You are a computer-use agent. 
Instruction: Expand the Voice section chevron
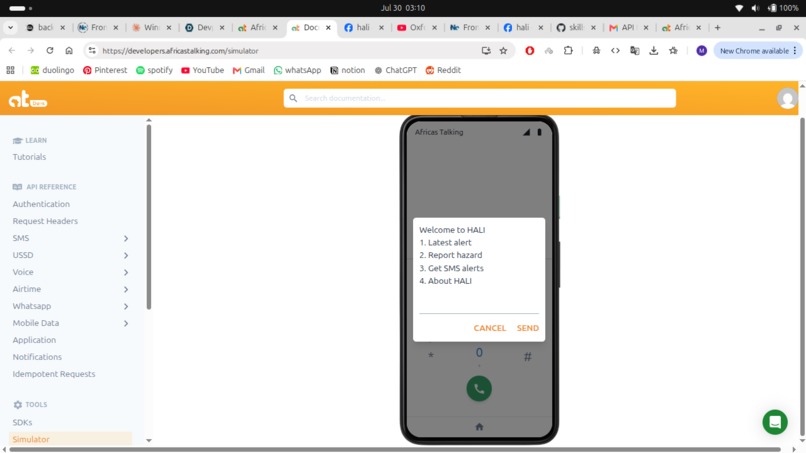click(126, 272)
